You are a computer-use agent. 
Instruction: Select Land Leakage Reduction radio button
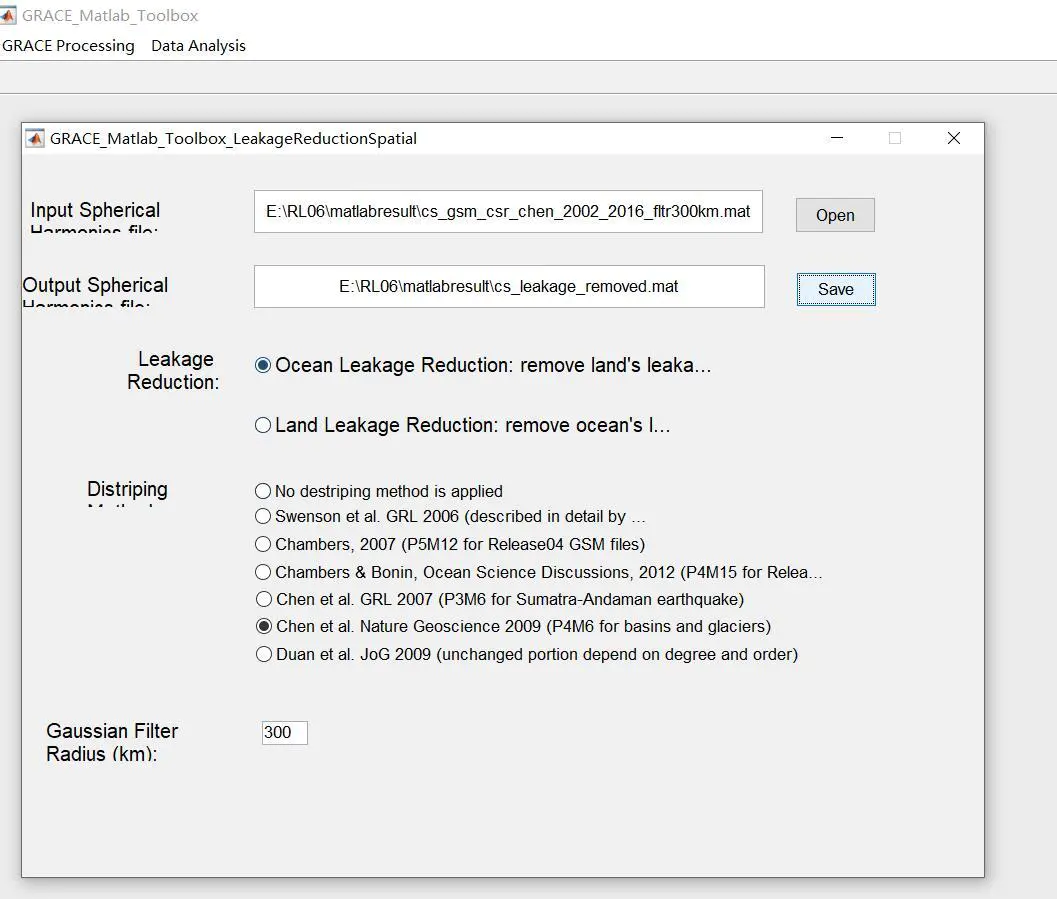[263, 425]
